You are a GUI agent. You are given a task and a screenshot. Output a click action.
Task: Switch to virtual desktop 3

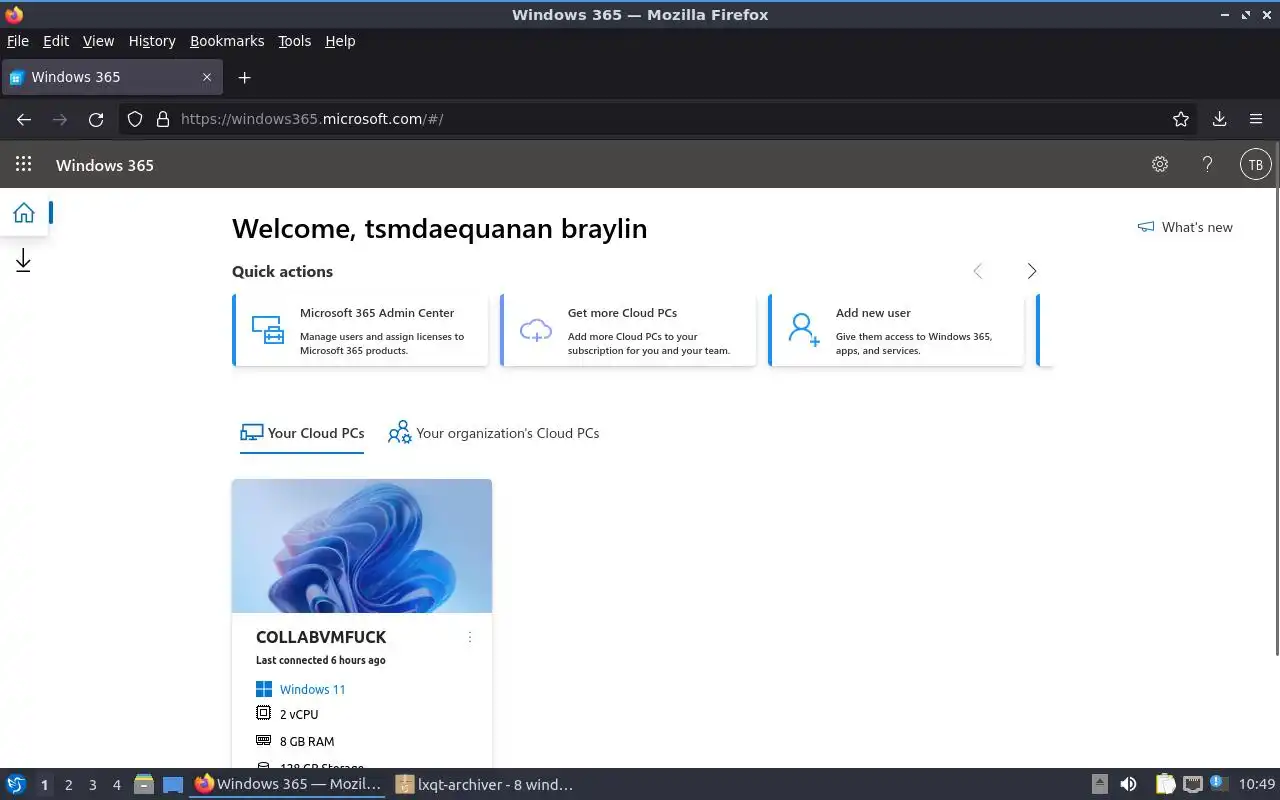click(92, 785)
